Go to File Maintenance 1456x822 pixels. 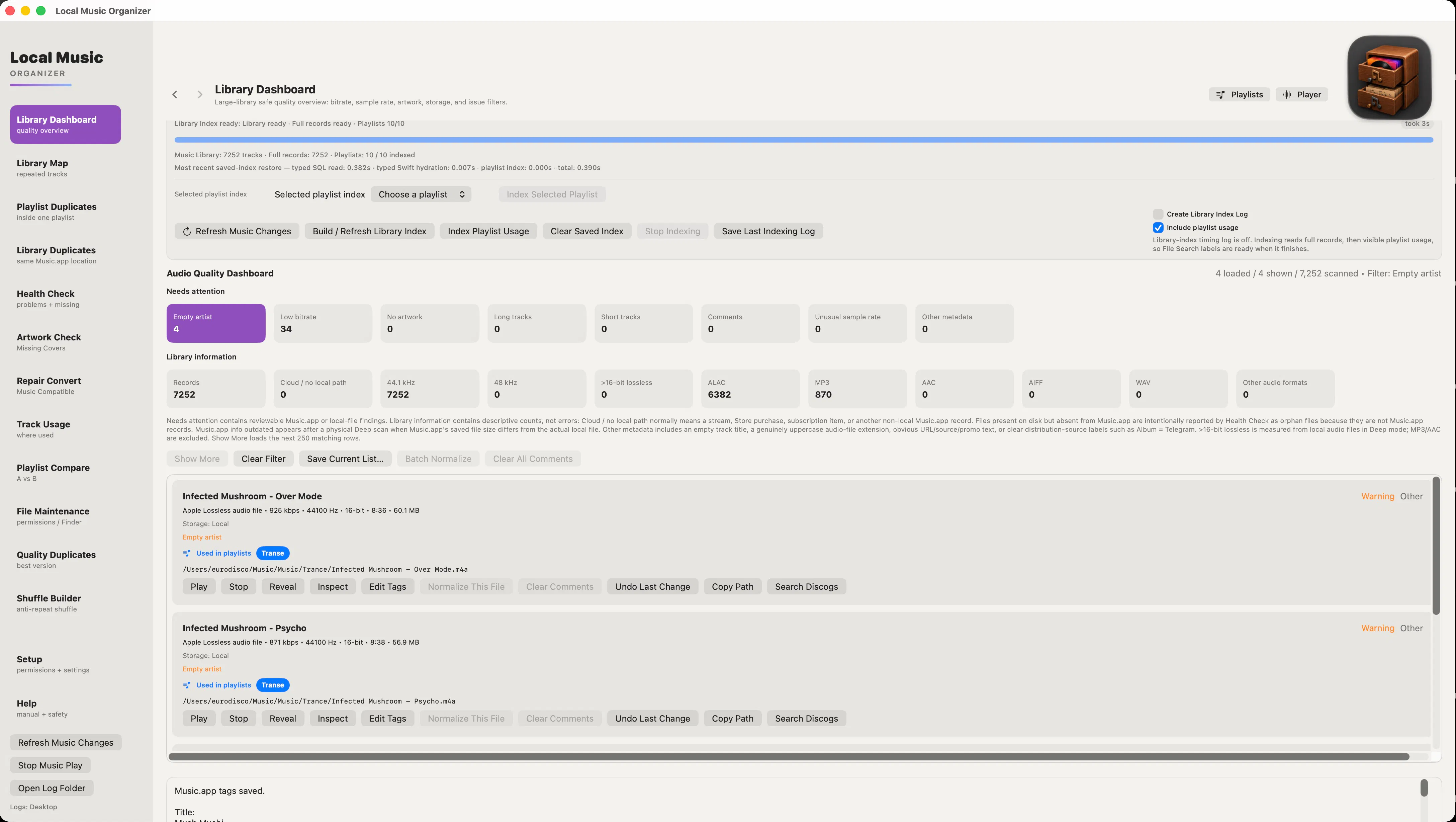click(x=66, y=516)
